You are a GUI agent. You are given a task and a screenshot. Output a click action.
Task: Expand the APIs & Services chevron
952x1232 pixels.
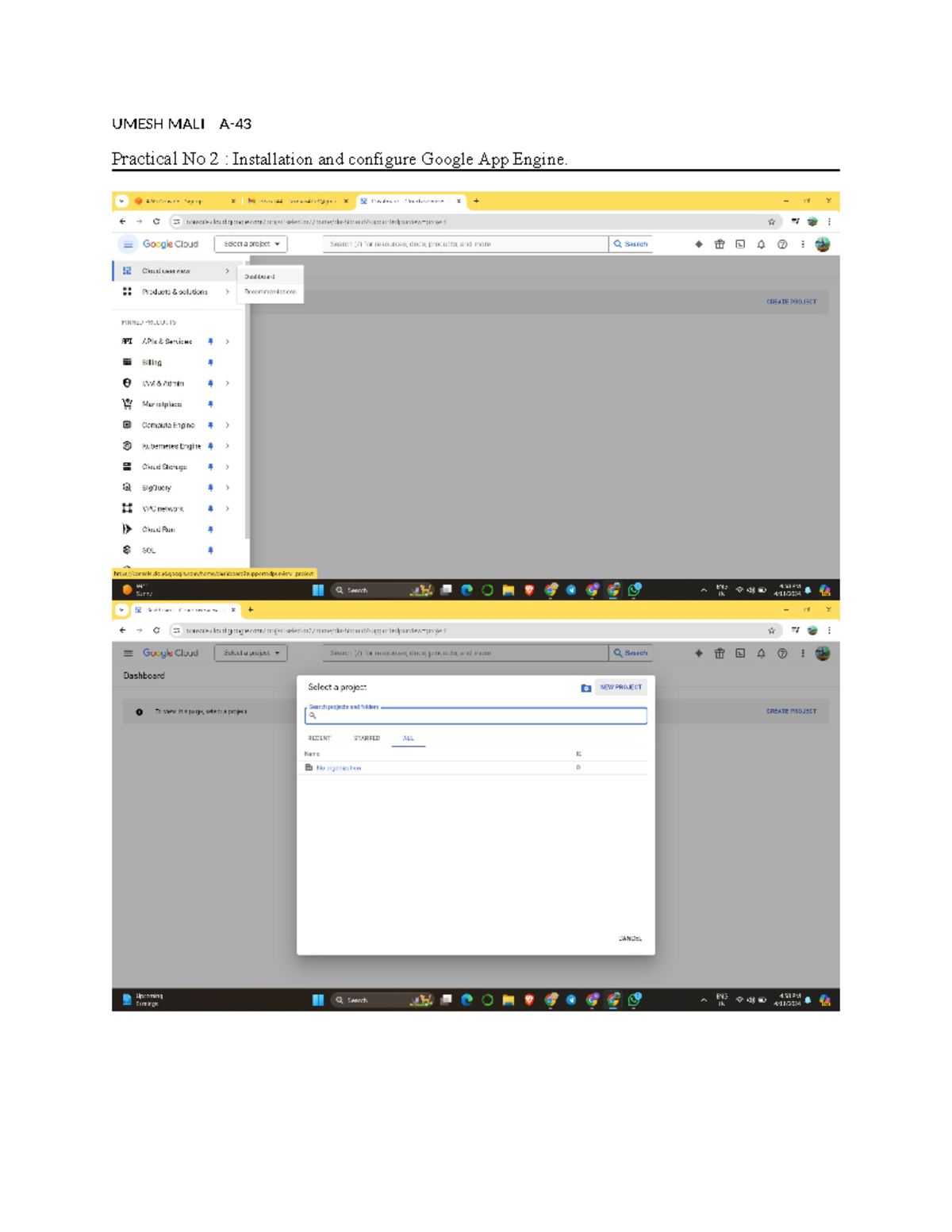[x=227, y=341]
